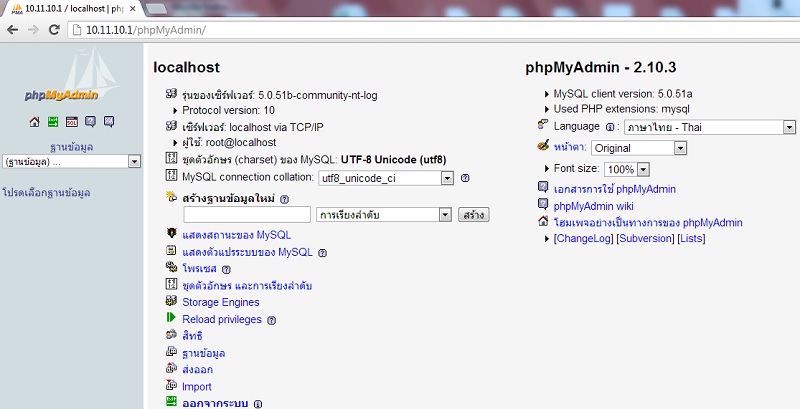
Task: Click the connection collation icon
Action: [x=171, y=176]
